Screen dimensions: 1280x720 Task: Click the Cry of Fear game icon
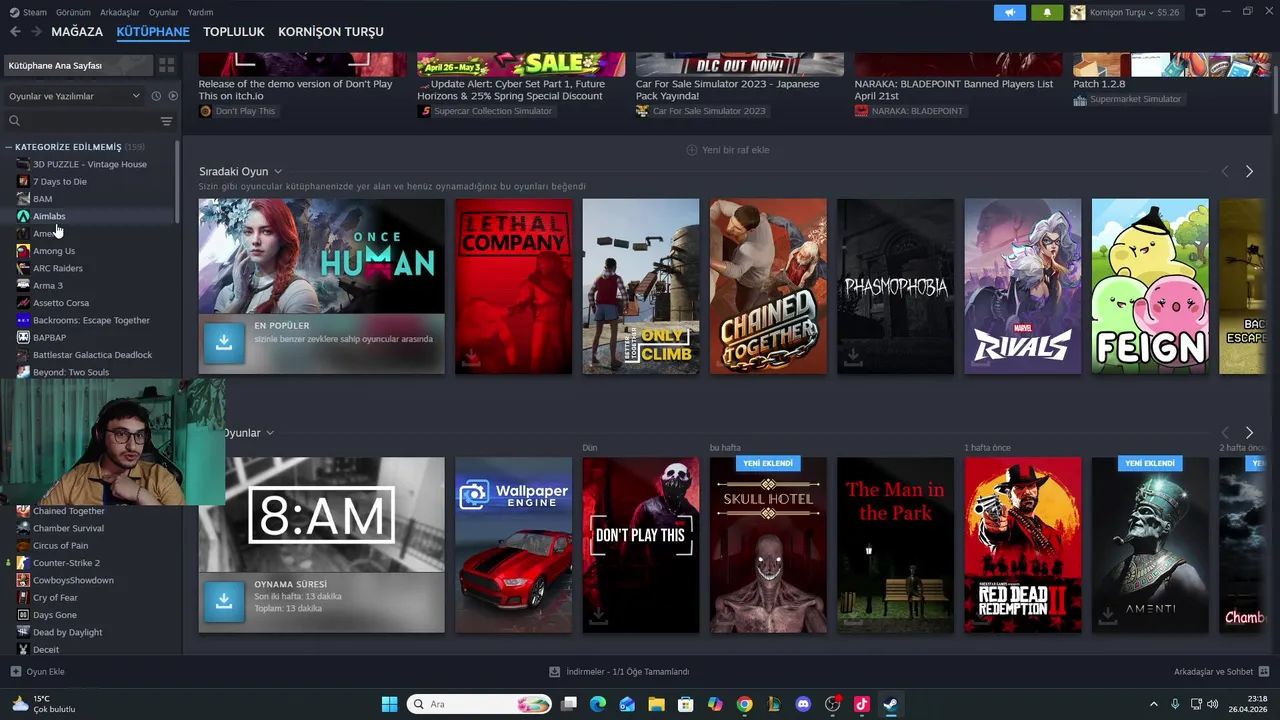[x=23, y=598]
